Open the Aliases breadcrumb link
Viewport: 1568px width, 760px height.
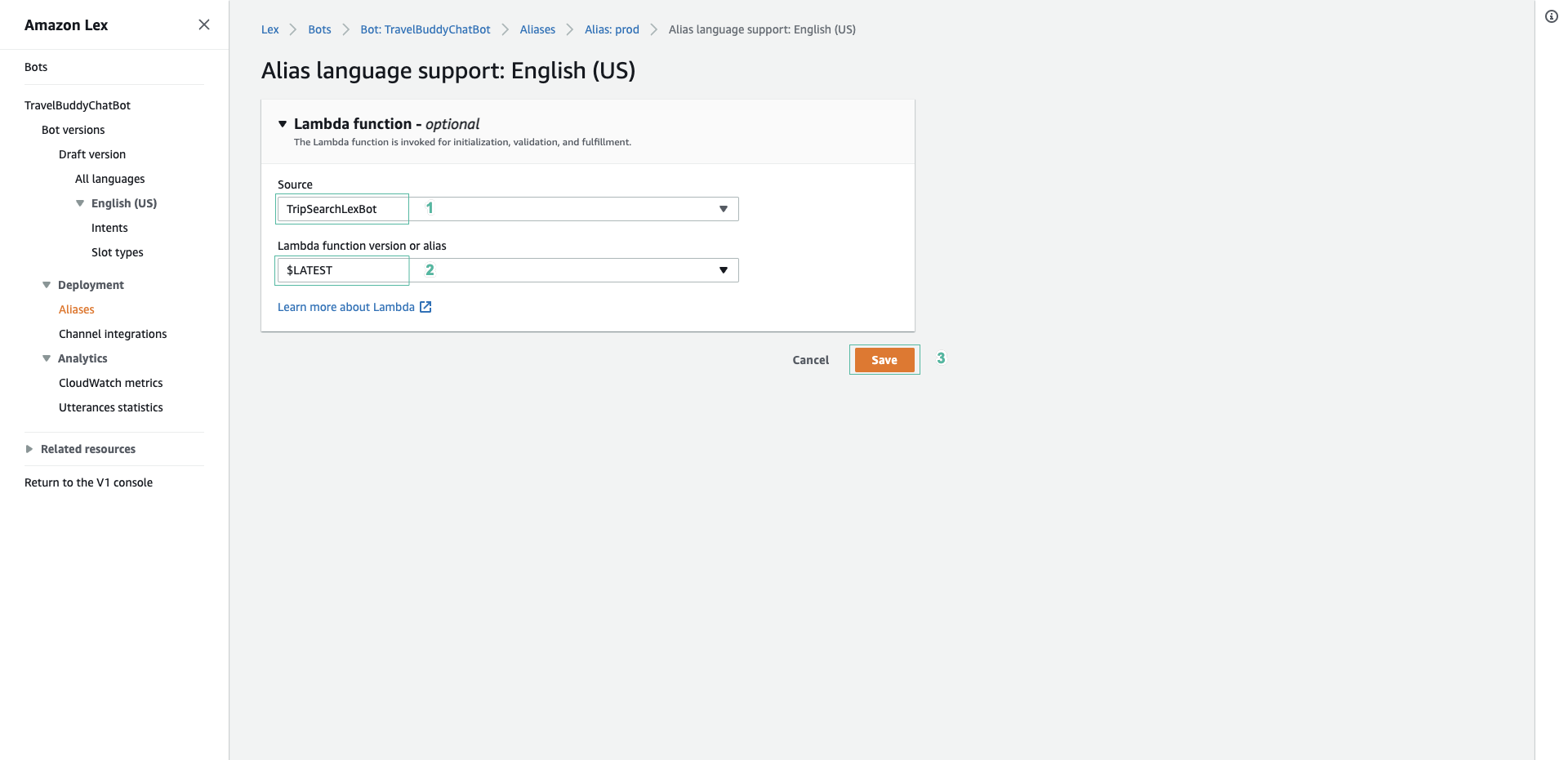[537, 29]
